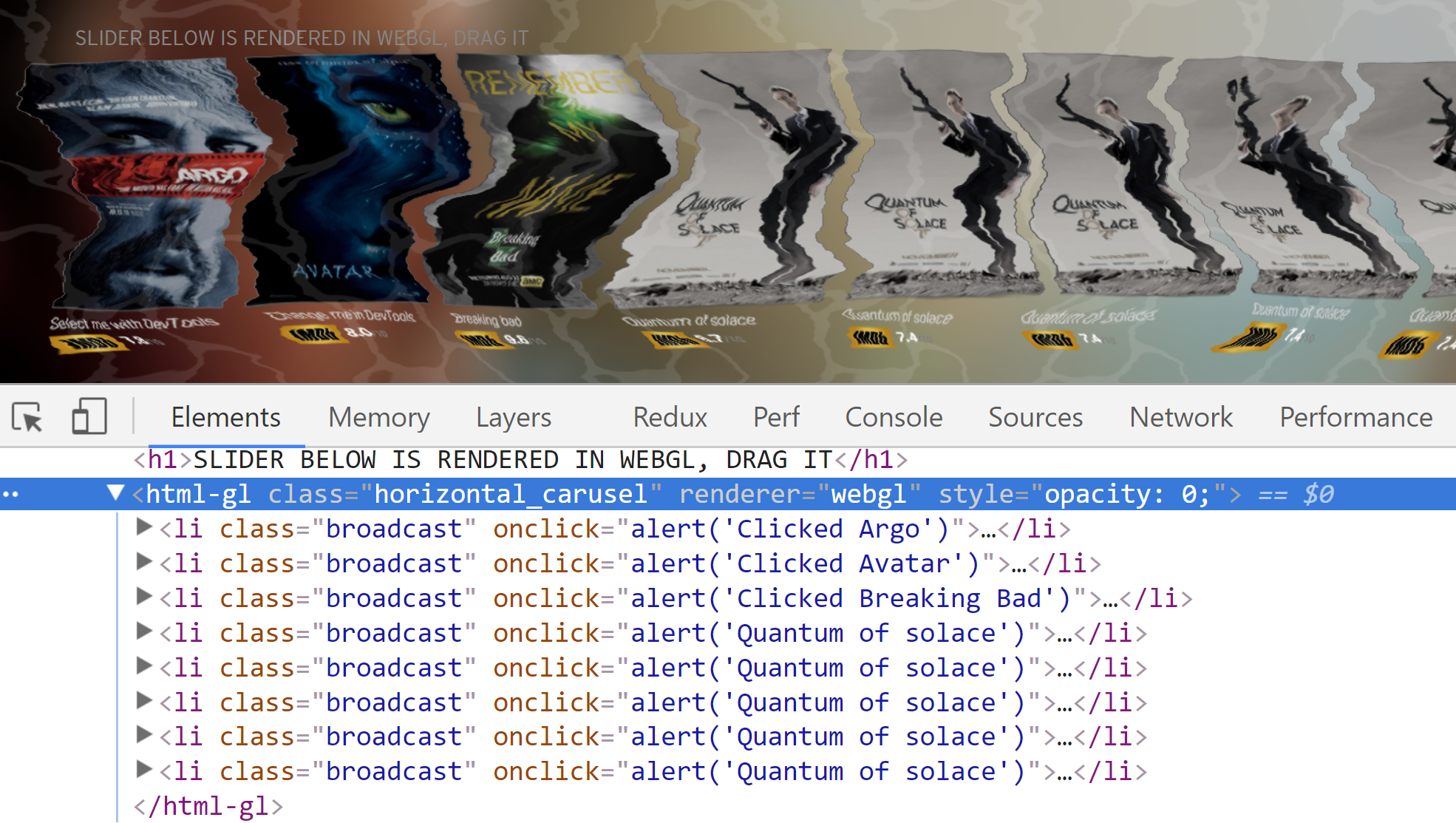Open the Network panel tab
The width and height of the screenshot is (1456, 823).
click(1180, 417)
